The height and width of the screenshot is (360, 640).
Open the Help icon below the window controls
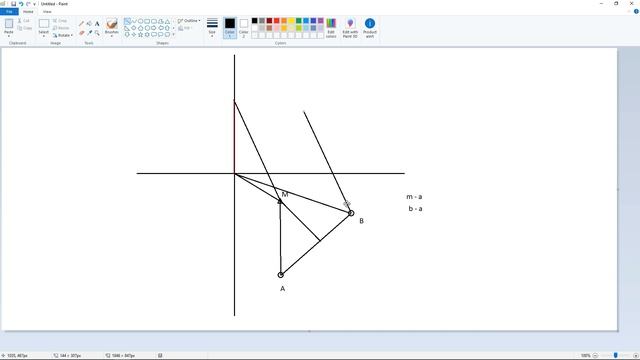[x=636, y=11]
